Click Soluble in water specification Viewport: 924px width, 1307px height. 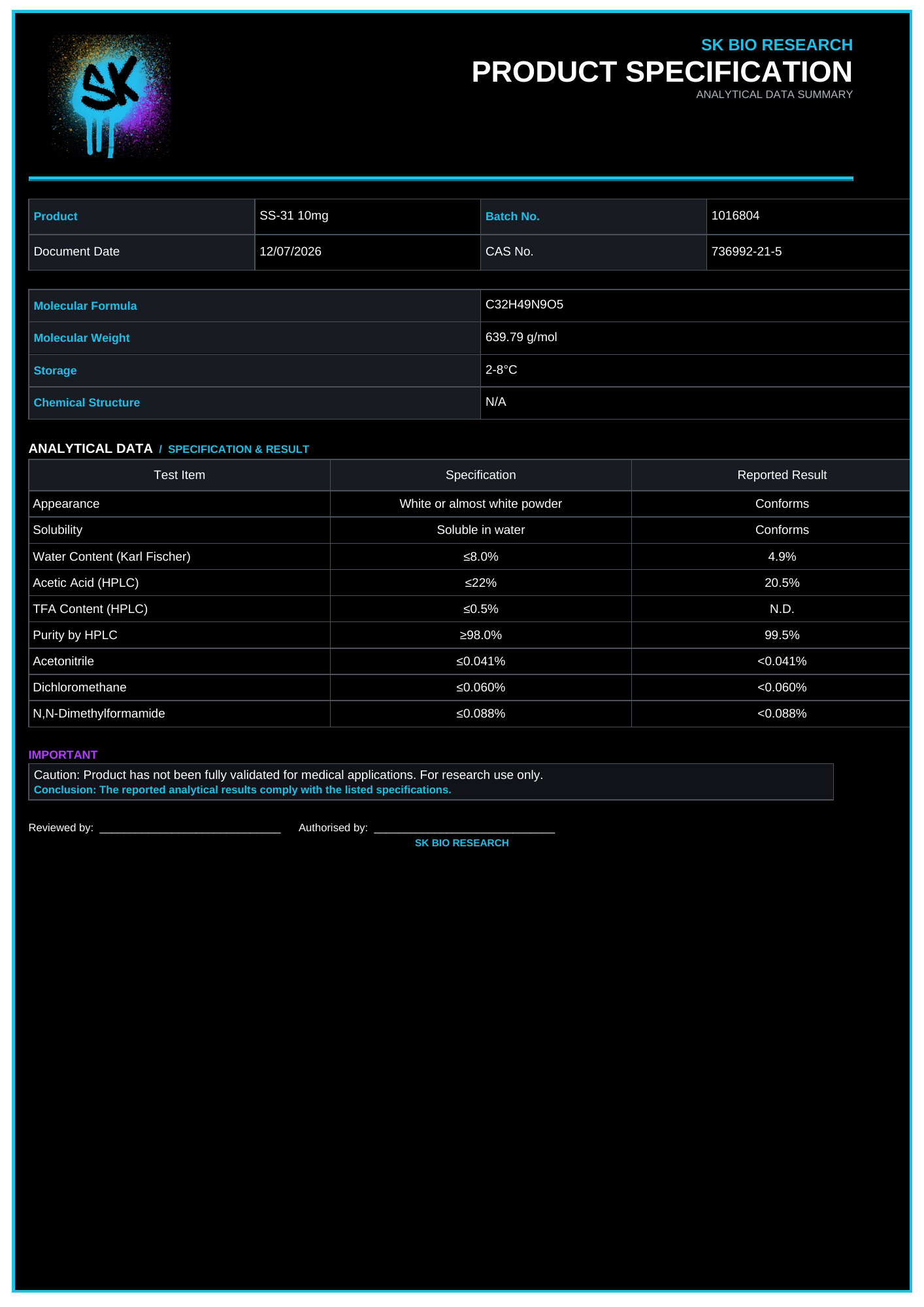click(481, 530)
